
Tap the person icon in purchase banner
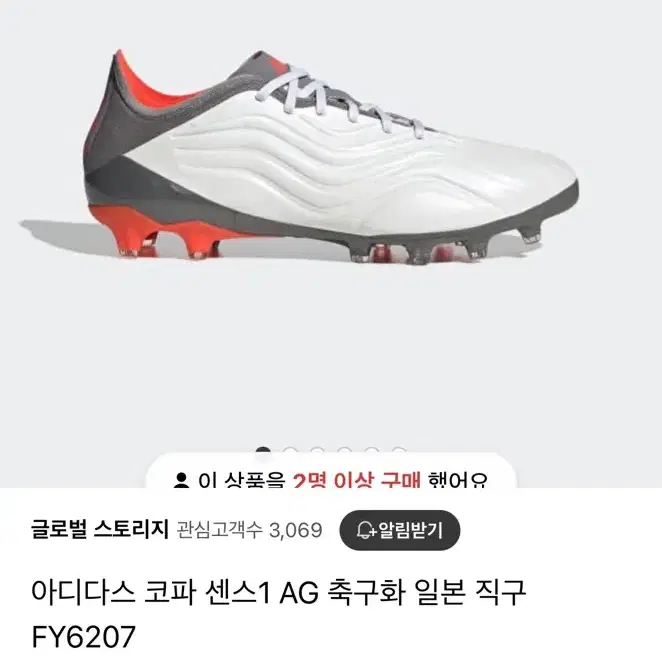[x=181, y=480]
